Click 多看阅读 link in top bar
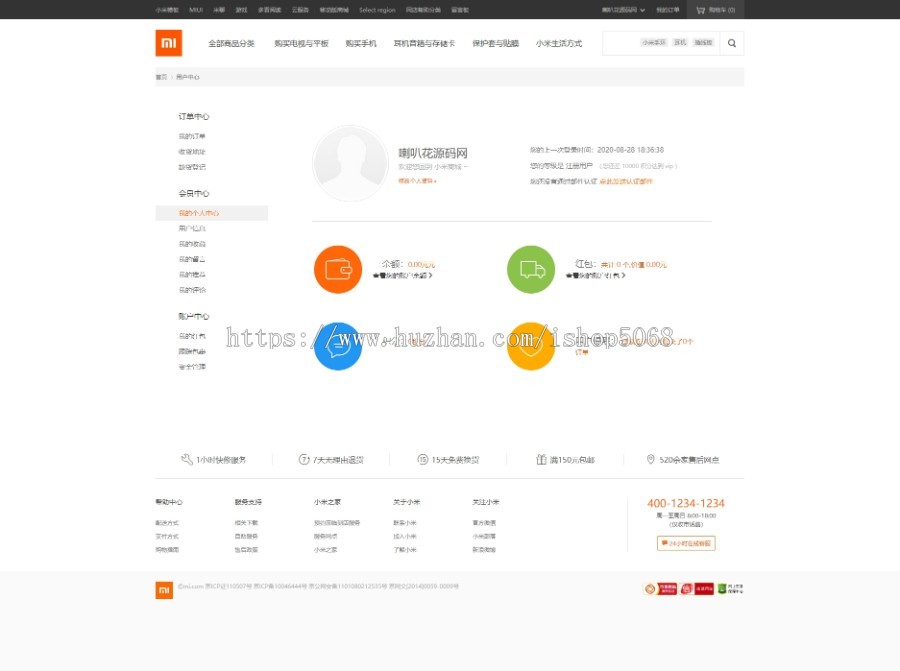The height and width of the screenshot is (671, 900). pos(269,10)
